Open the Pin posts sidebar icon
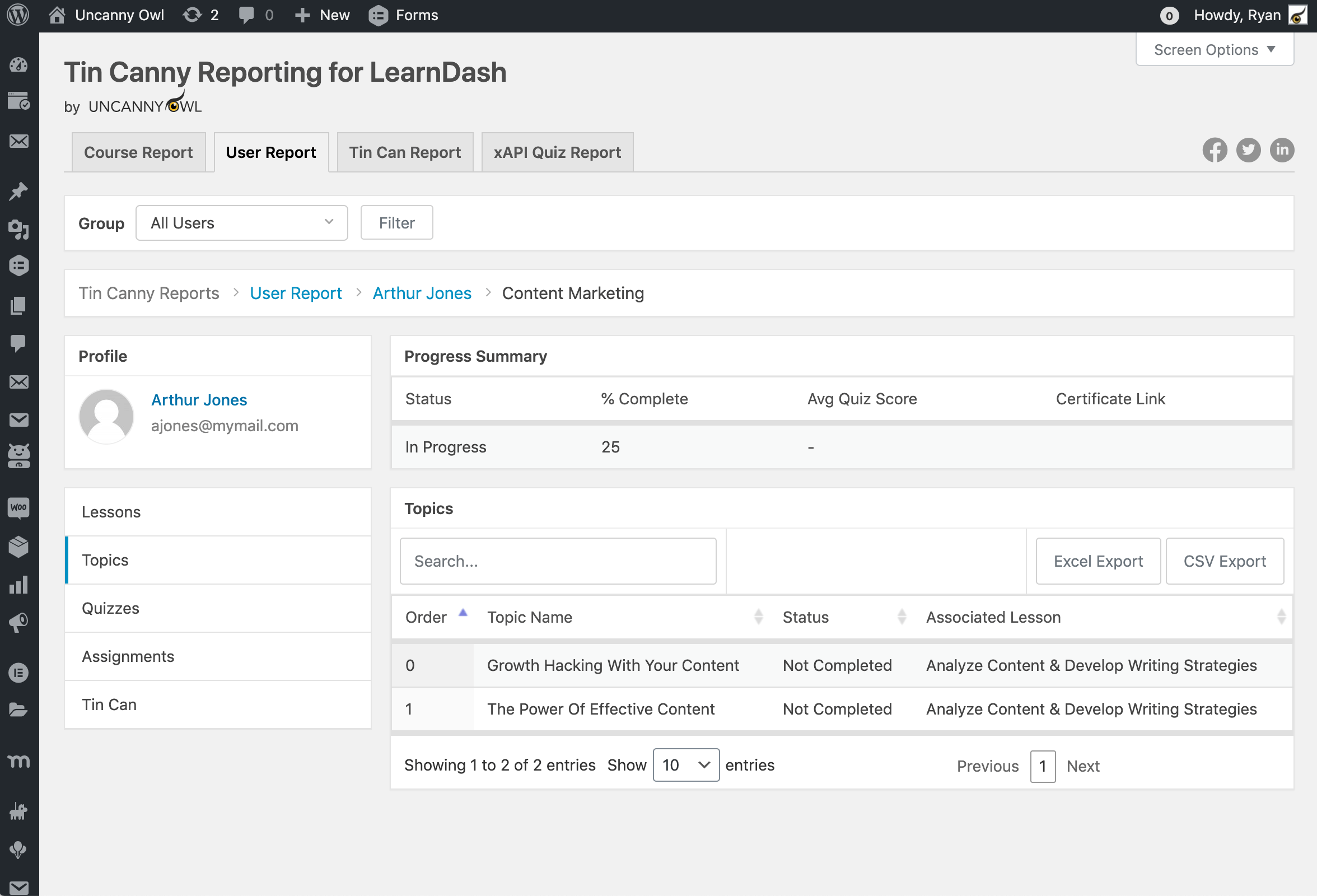 [x=18, y=192]
